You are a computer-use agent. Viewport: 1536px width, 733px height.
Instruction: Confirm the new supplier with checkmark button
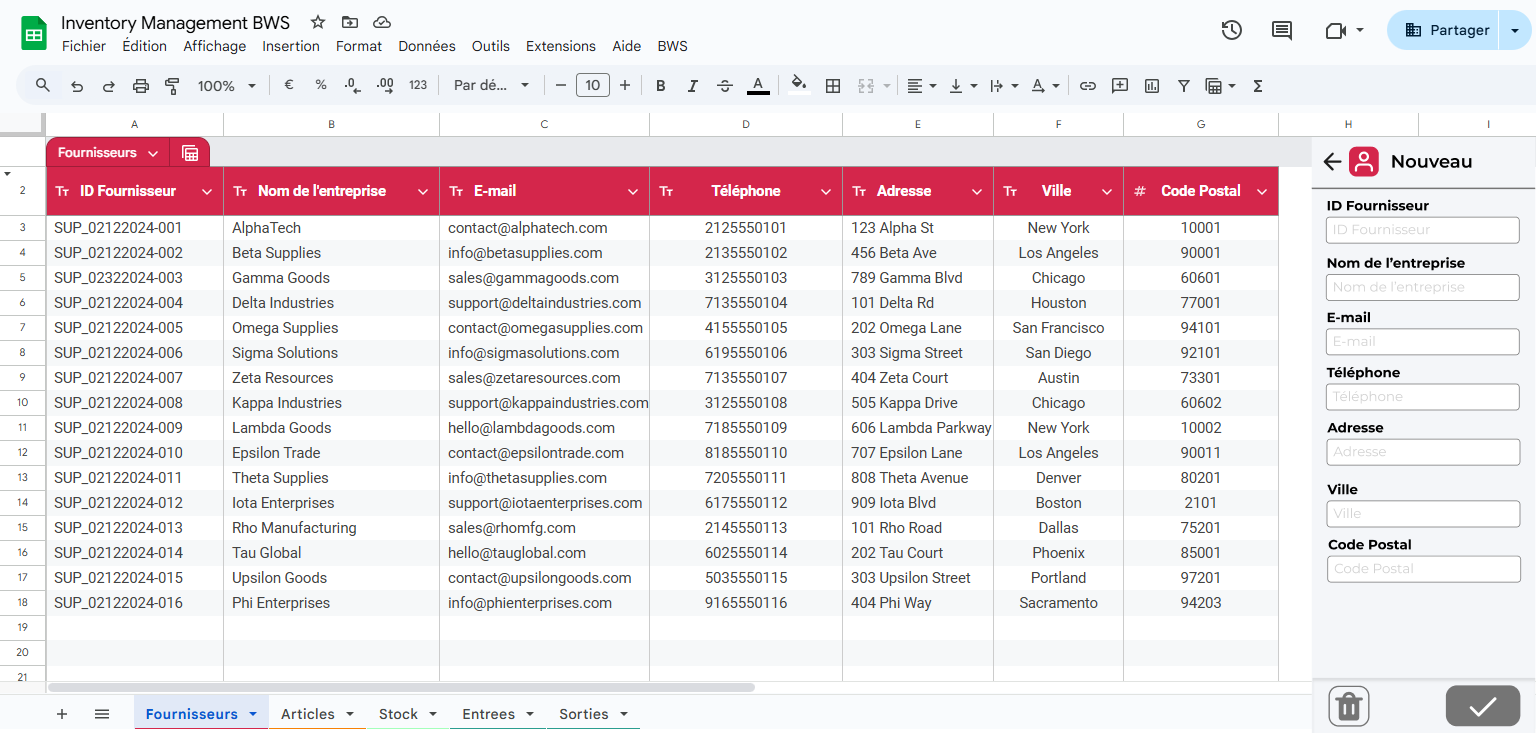point(1483,706)
